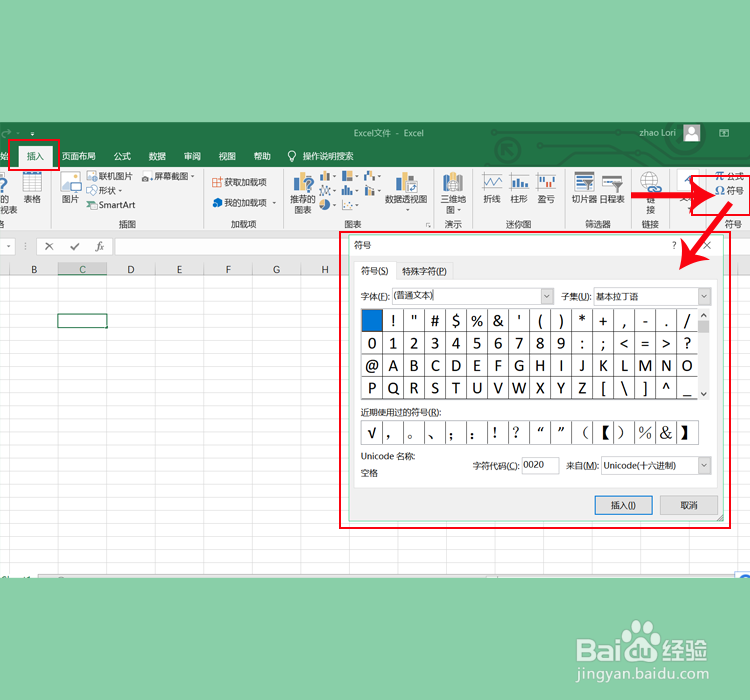Switch to the 页面布局 ribbon tab

78,156
